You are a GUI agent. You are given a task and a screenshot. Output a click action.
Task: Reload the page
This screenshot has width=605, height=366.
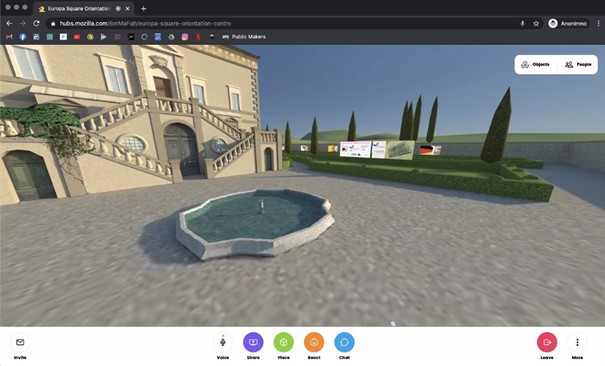pos(36,24)
